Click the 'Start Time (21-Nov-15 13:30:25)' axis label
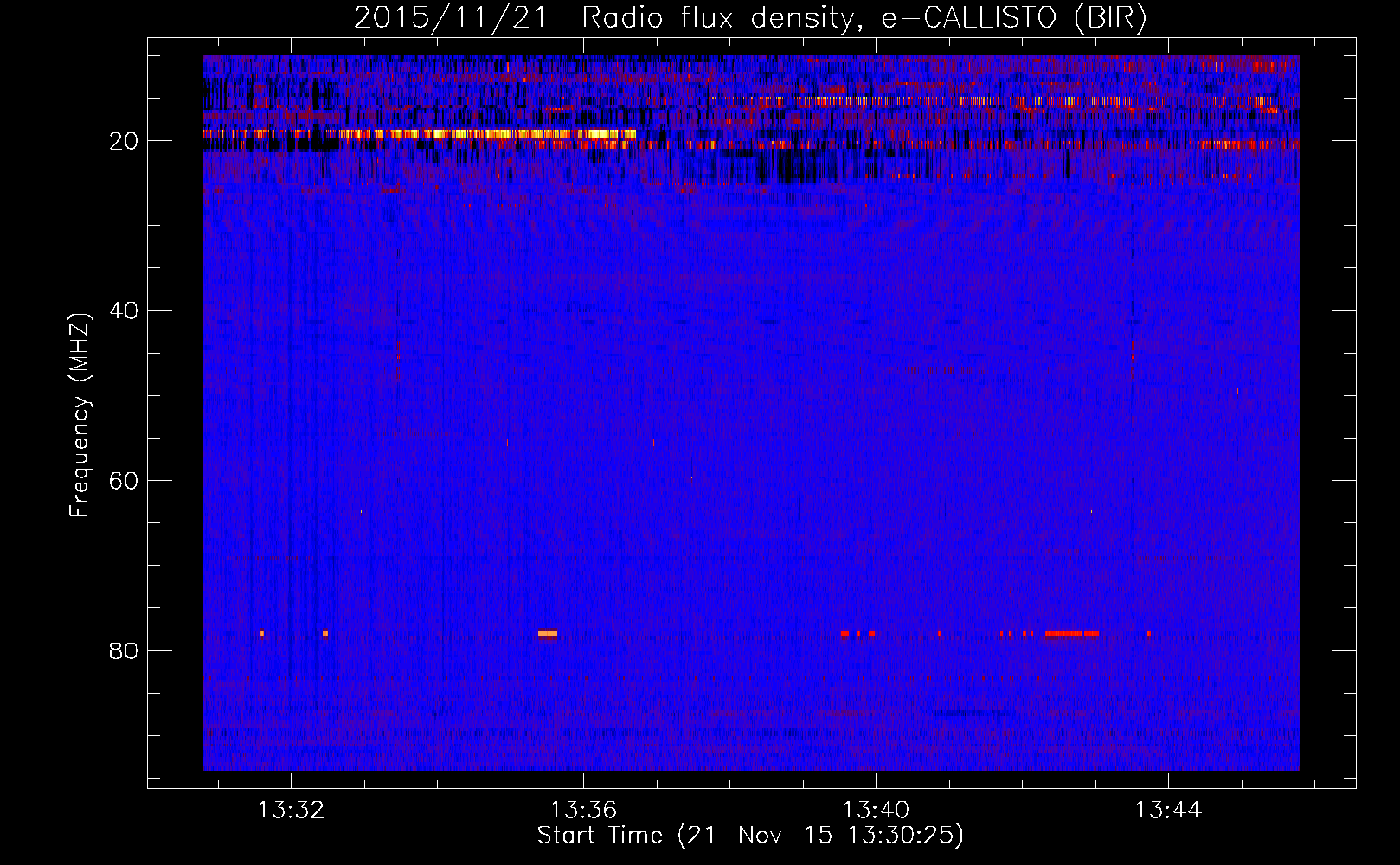Image resolution: width=1400 pixels, height=865 pixels. point(750,836)
